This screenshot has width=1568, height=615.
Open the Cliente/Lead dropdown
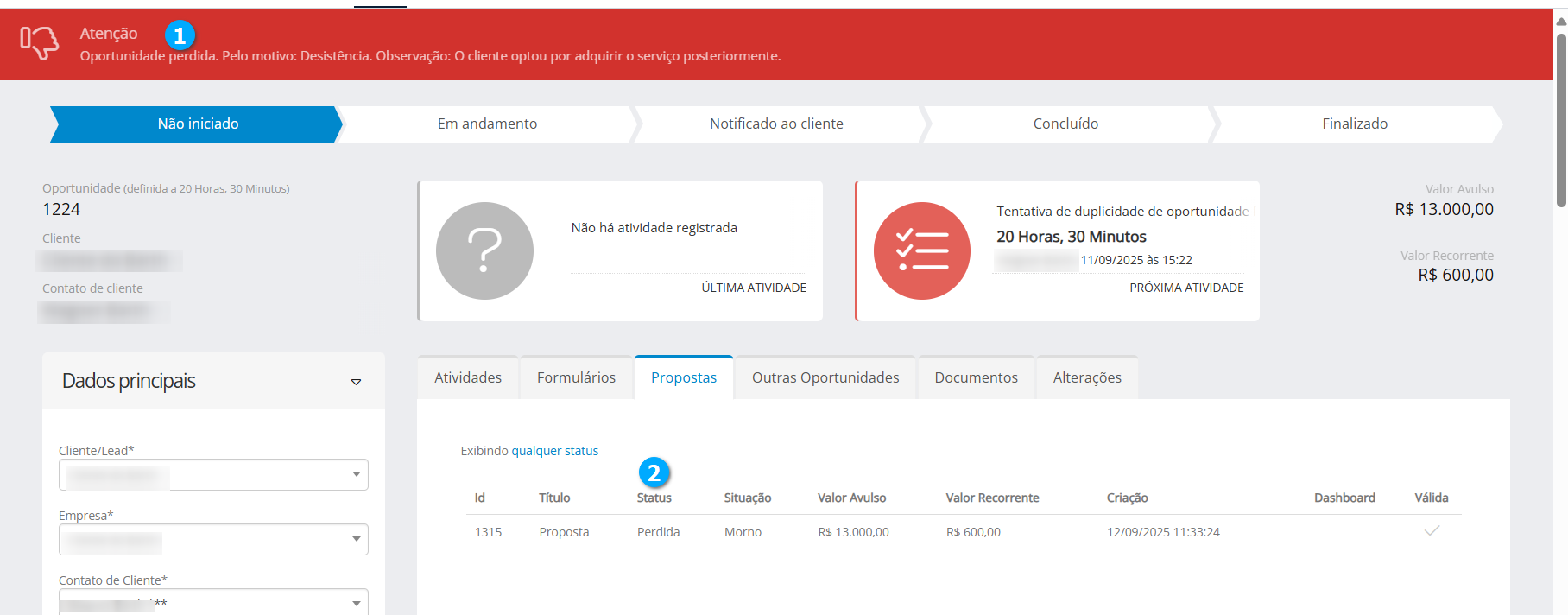tap(356, 474)
